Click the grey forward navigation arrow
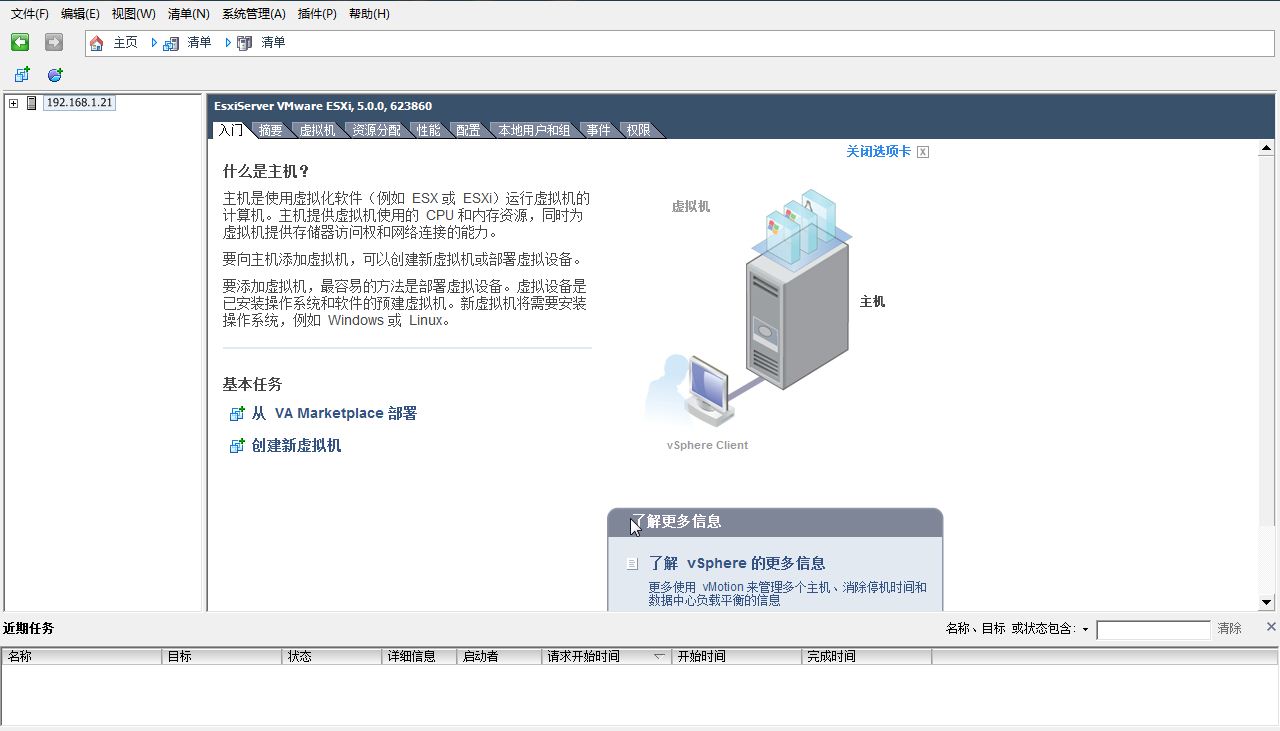 coord(54,42)
